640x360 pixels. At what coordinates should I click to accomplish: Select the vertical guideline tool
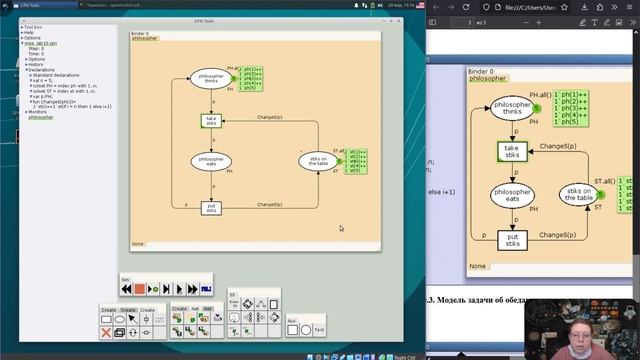coord(146,319)
